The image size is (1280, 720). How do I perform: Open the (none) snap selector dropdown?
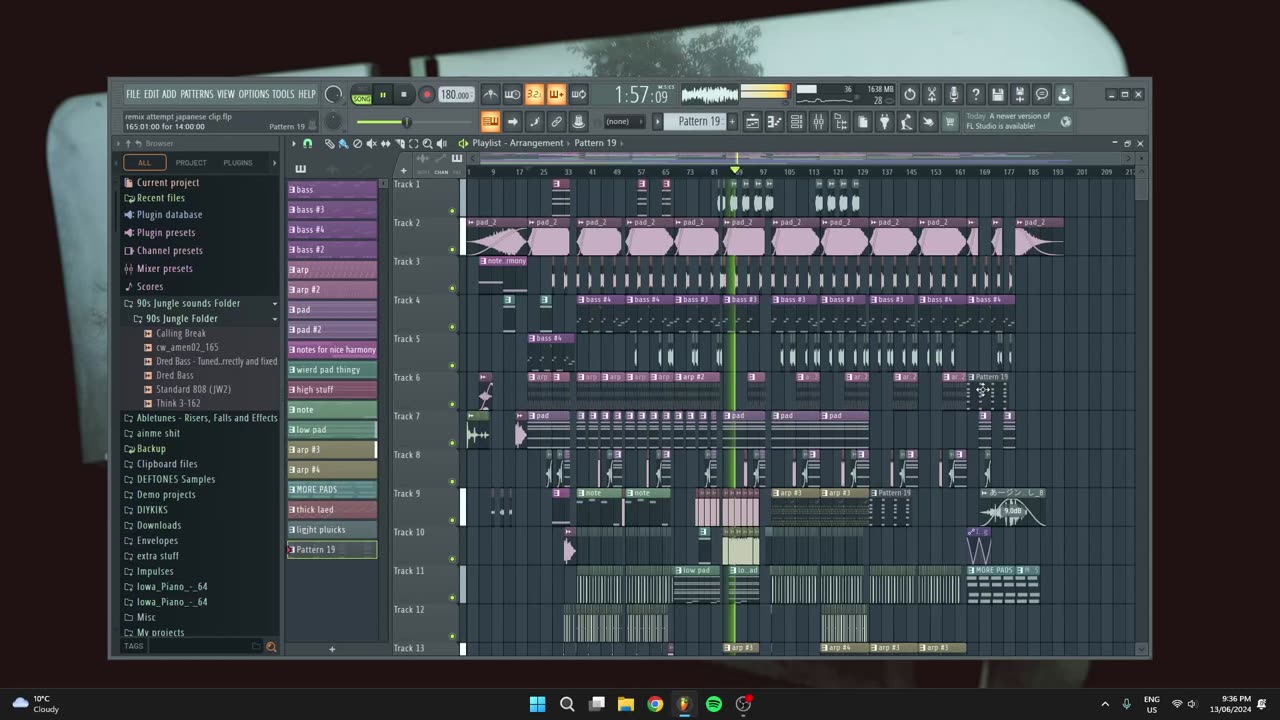[x=624, y=122]
